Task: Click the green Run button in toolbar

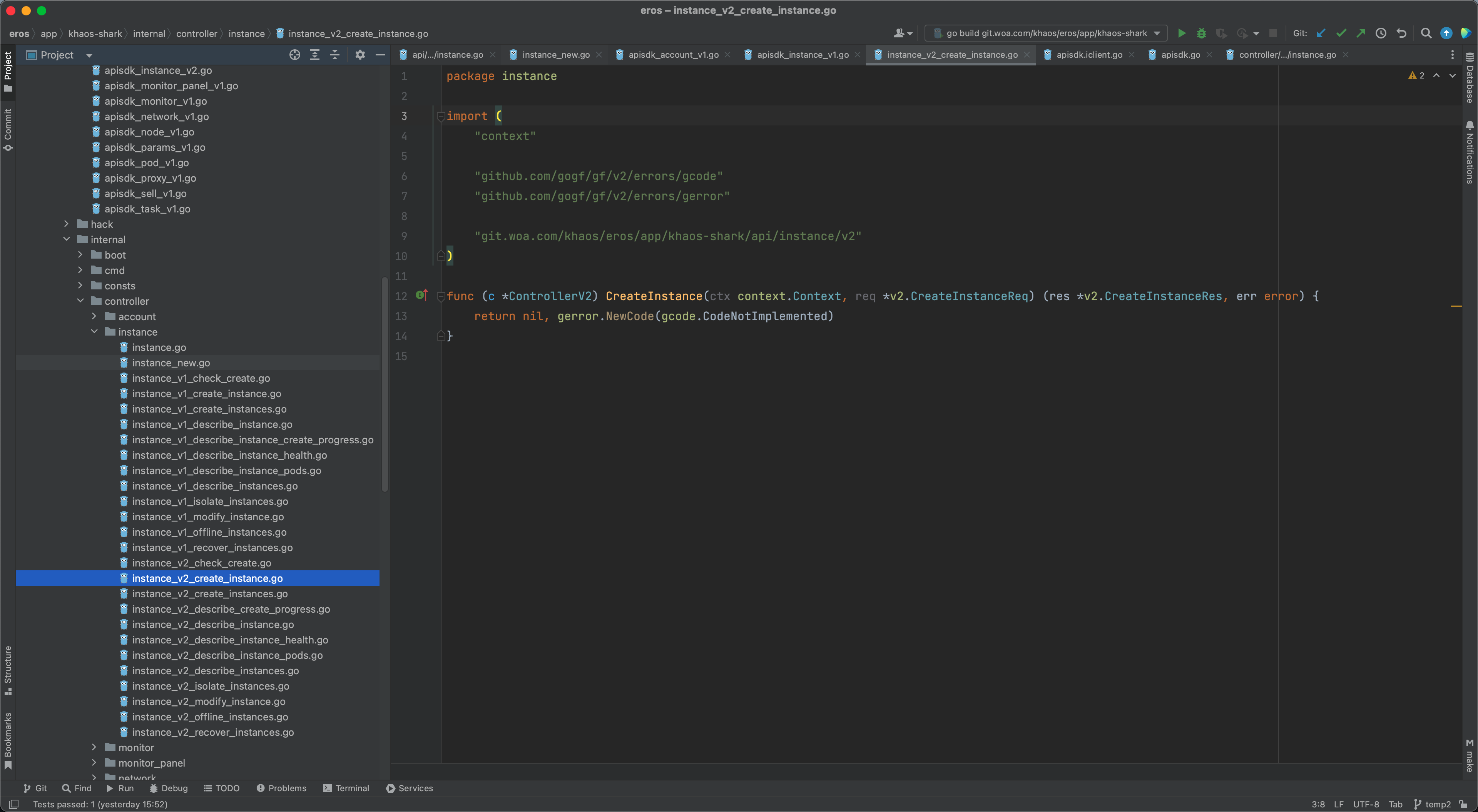Action: pyautogui.click(x=1181, y=33)
